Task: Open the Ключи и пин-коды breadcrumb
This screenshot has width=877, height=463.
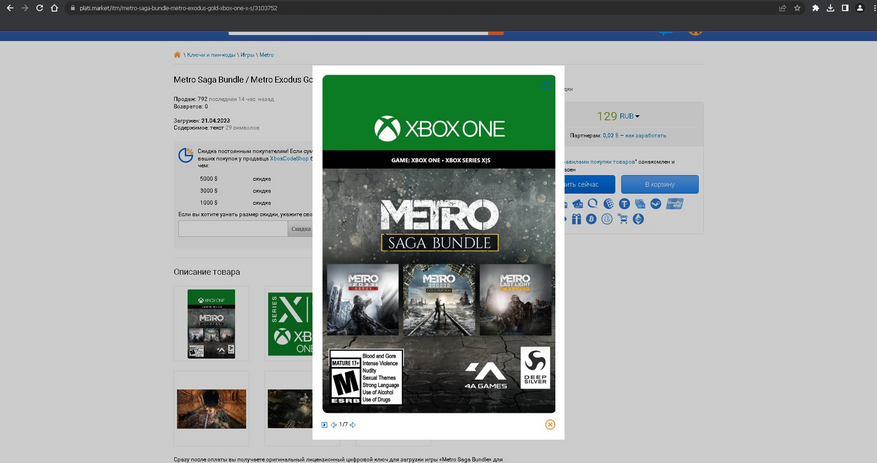Action: tap(211, 55)
